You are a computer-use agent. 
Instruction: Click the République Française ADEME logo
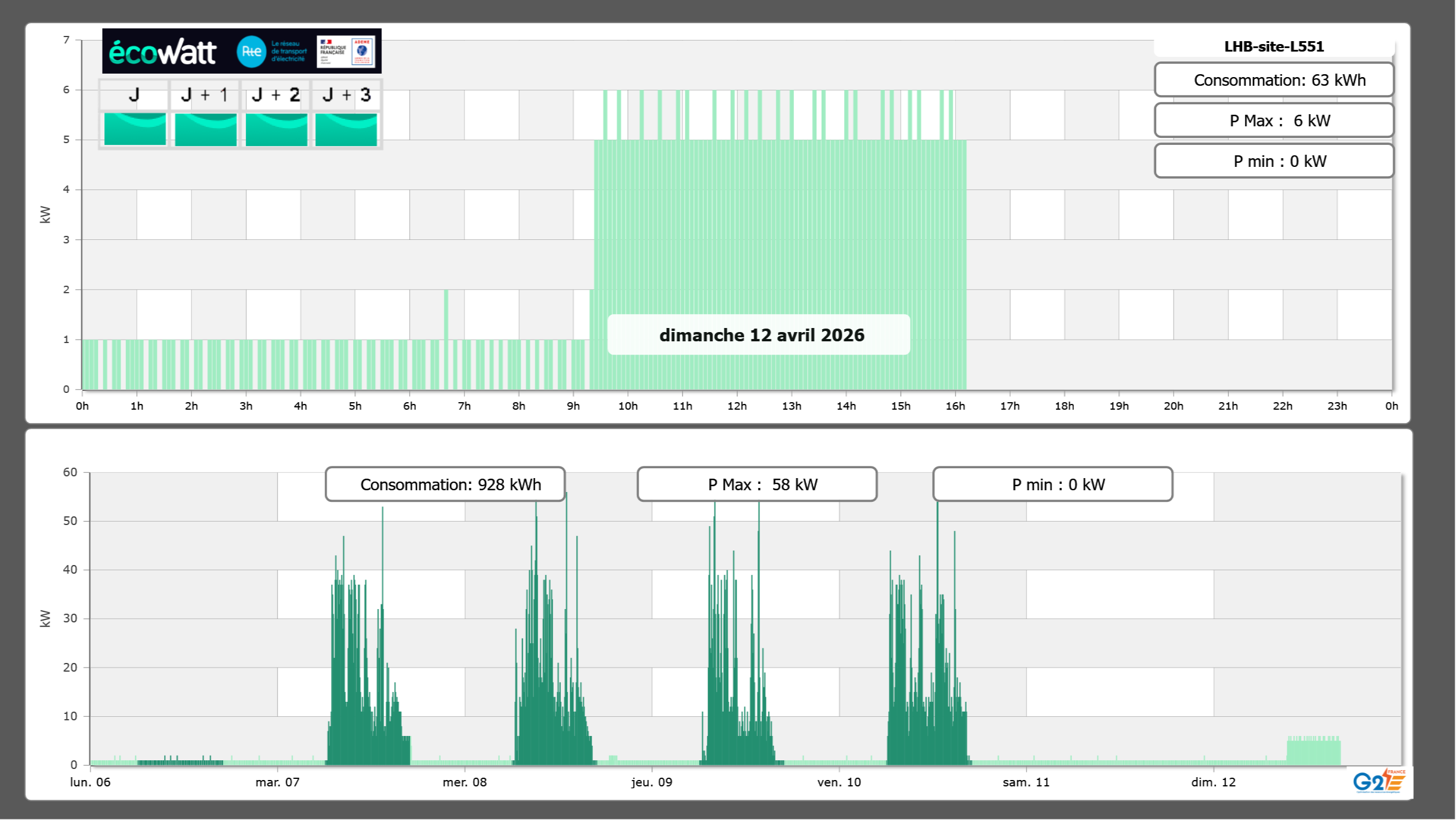pyautogui.click(x=346, y=52)
